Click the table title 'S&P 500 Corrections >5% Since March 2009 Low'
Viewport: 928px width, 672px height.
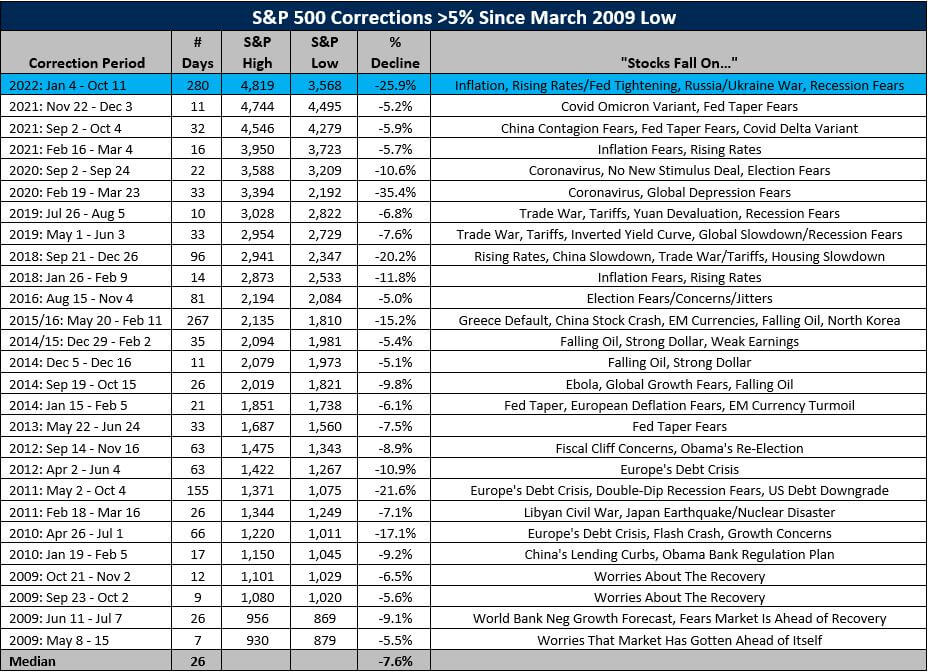pos(464,17)
